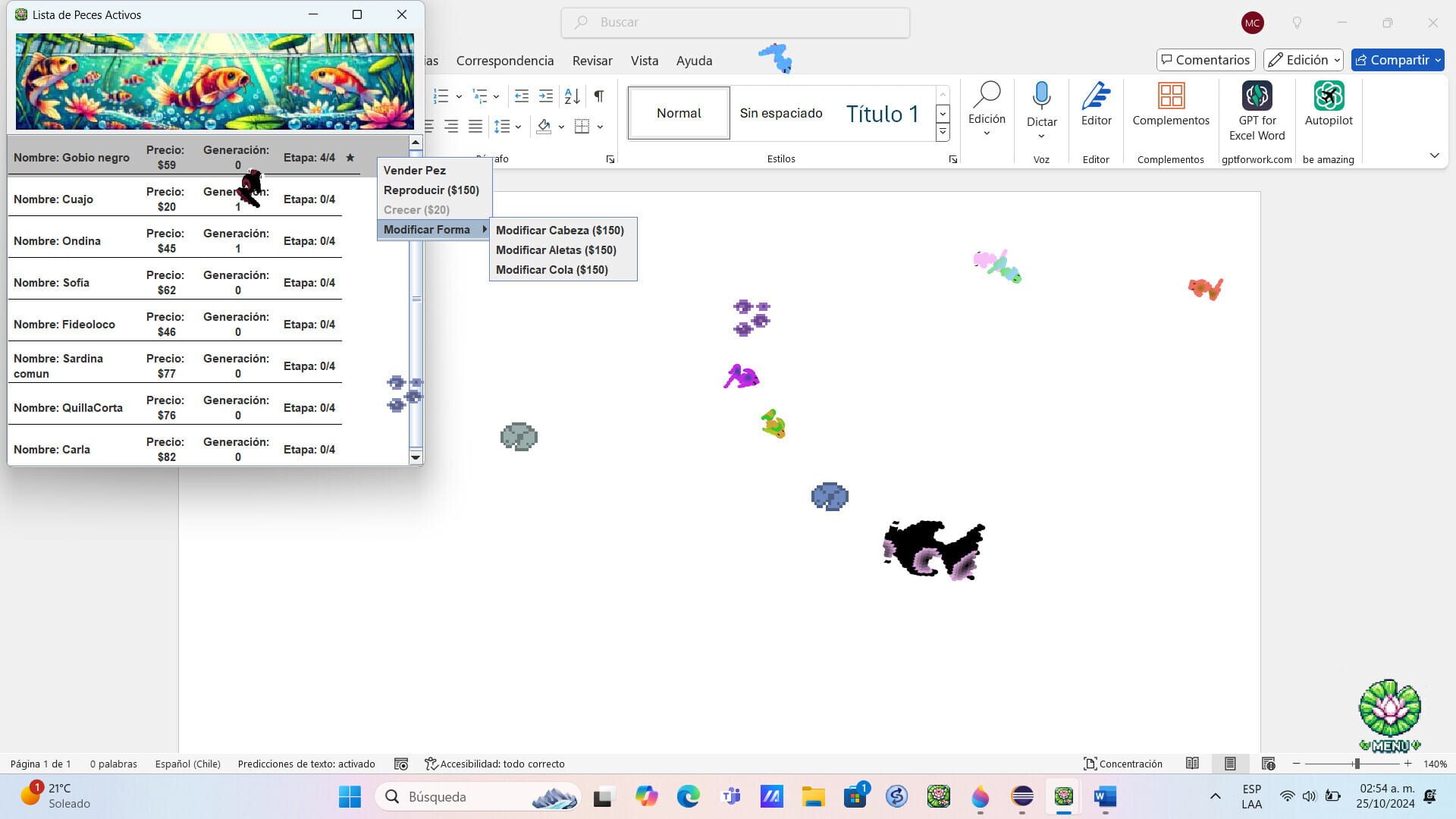1456x819 pixels.
Task: Choose Vender Pez from the context menu
Action: pos(414,170)
